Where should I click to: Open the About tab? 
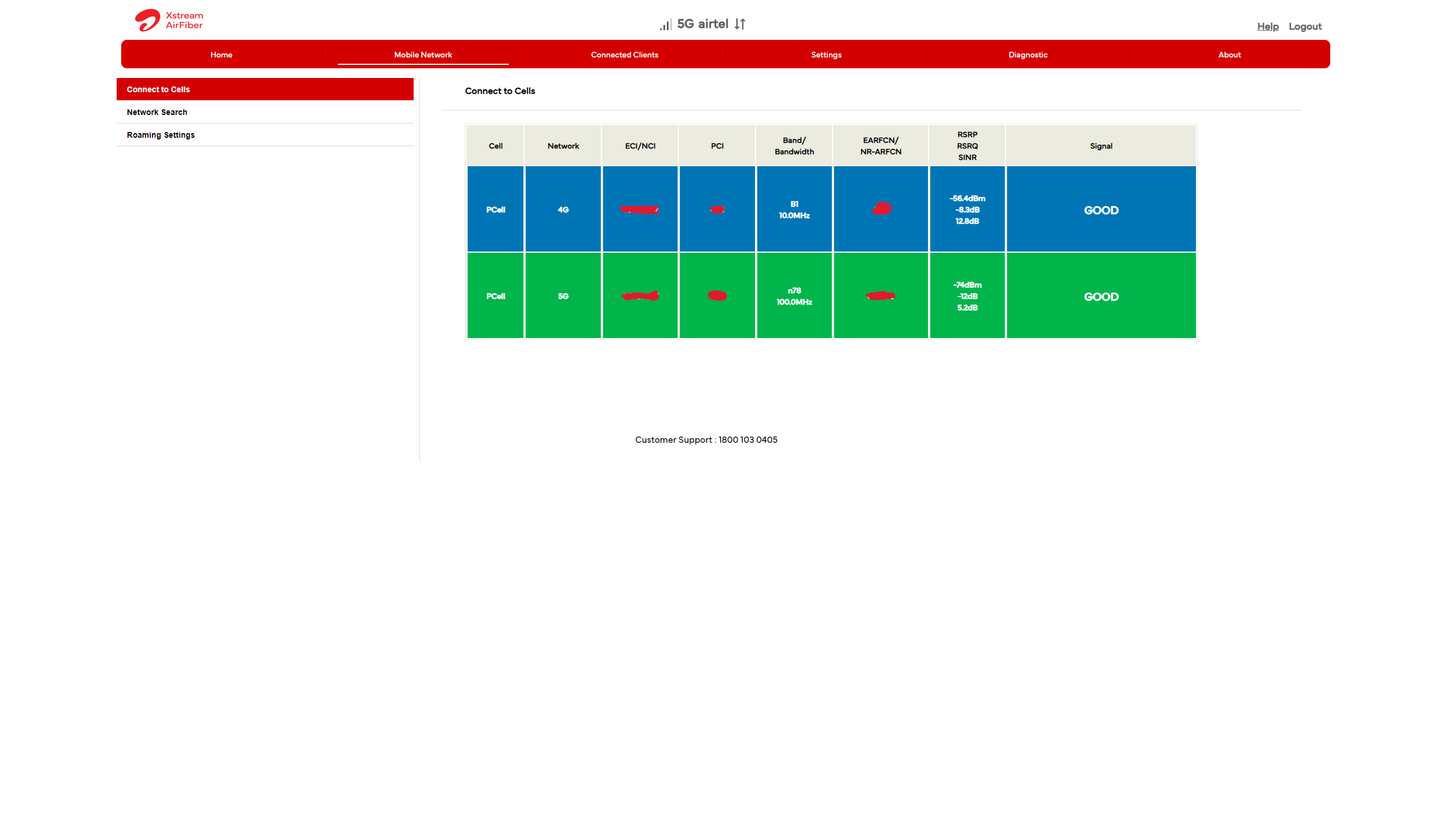coord(1229,55)
